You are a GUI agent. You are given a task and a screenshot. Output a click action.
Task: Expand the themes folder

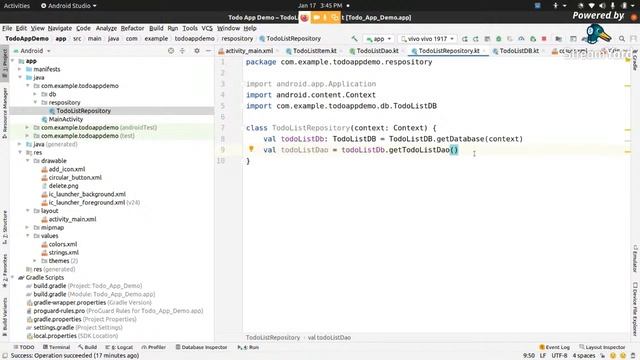35,261
